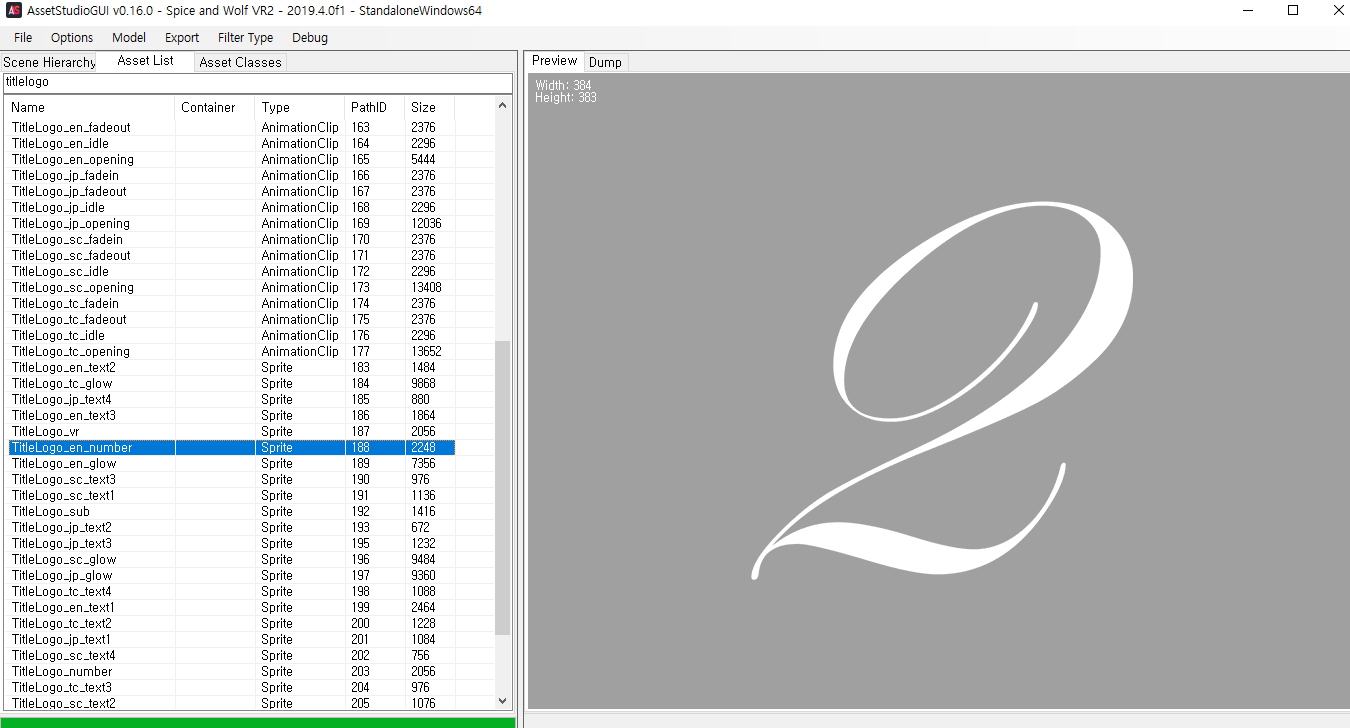This screenshot has height=728, width=1350.
Task: Select the TitleLogo_number sprite row
Action: pyautogui.click(x=232, y=671)
